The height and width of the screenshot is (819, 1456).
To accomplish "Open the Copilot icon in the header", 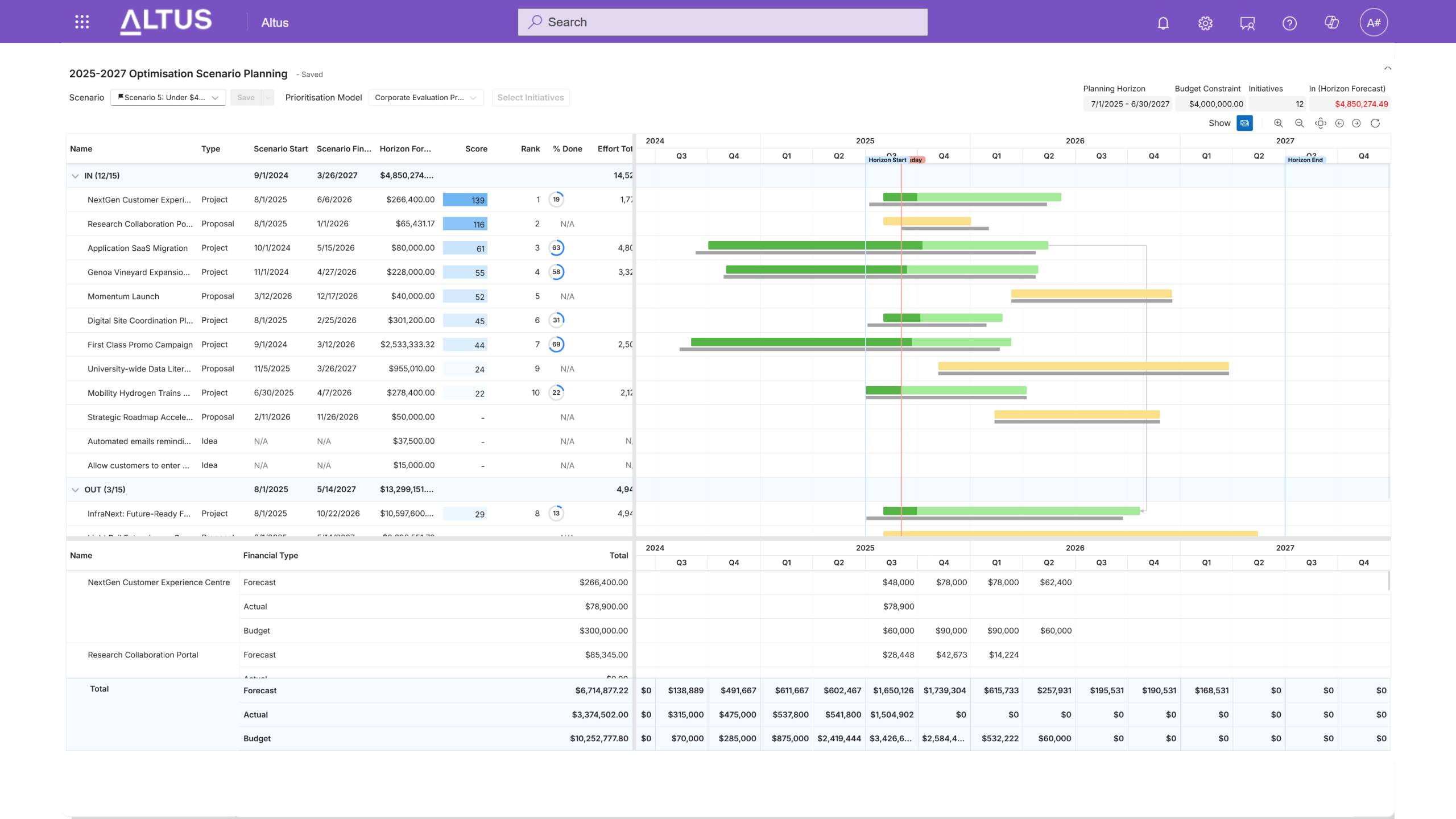I will (x=1331, y=23).
